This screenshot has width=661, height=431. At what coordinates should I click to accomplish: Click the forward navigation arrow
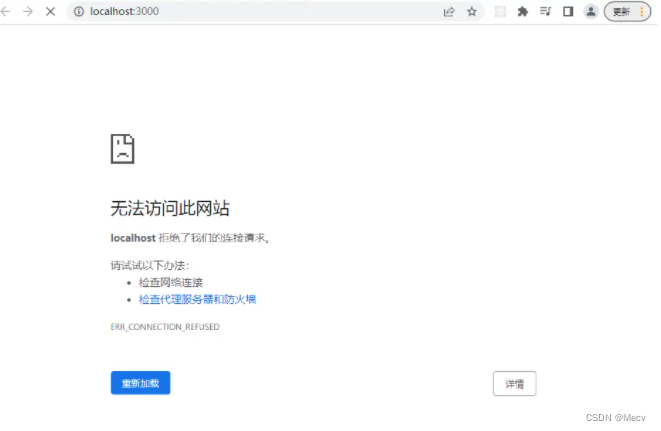point(28,11)
